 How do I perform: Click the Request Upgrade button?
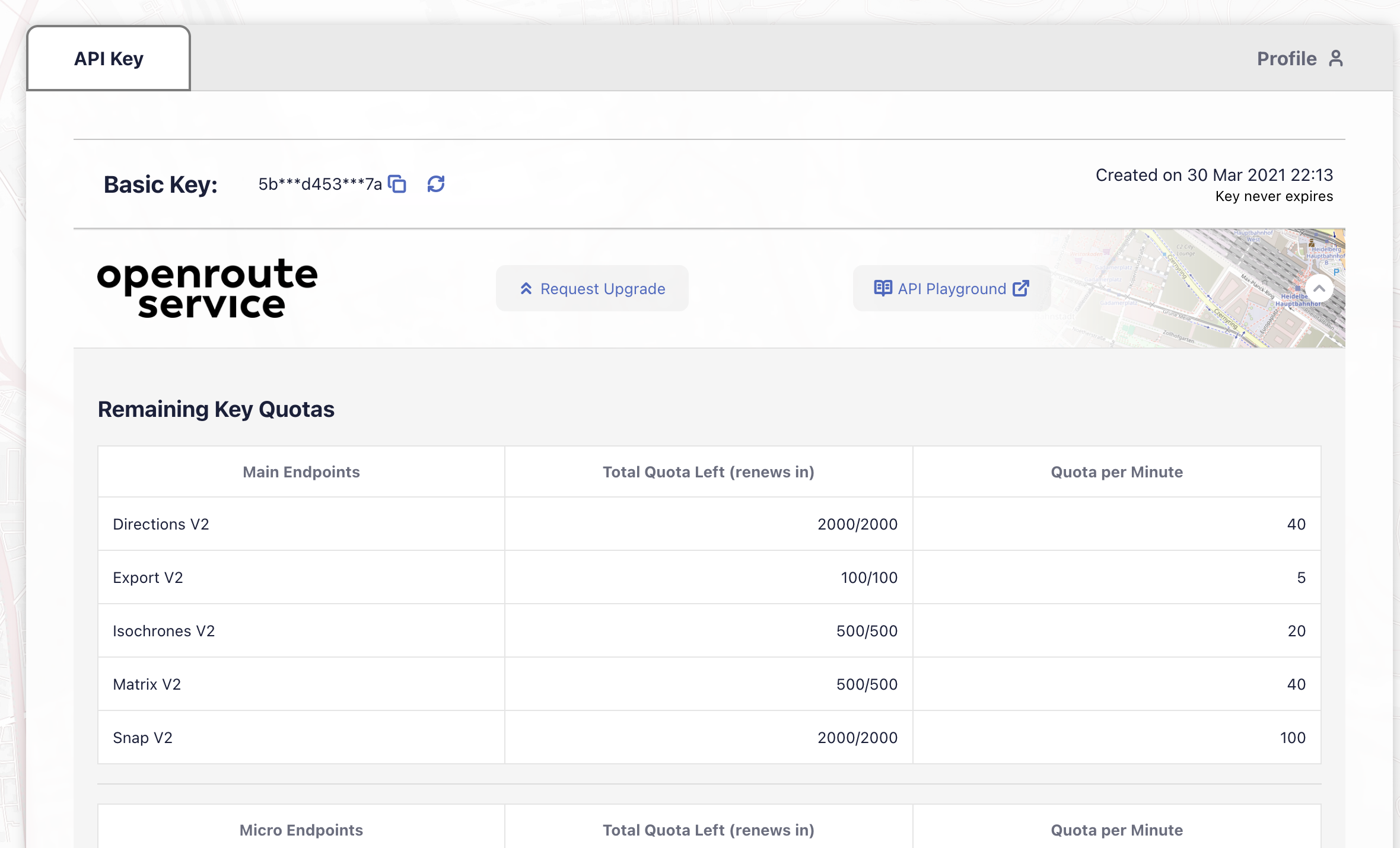coord(592,288)
